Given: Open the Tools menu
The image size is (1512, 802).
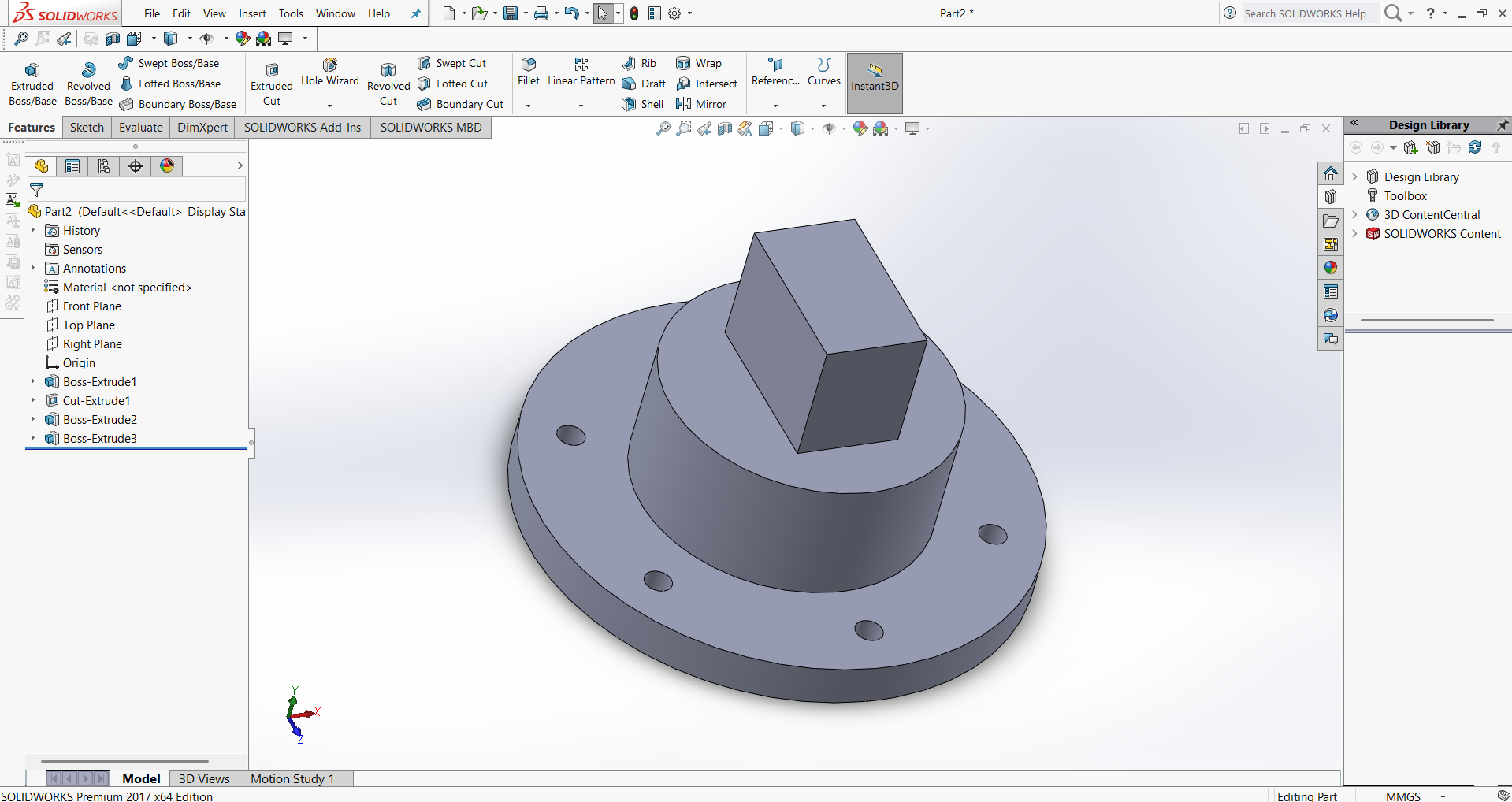Looking at the screenshot, I should 291,13.
